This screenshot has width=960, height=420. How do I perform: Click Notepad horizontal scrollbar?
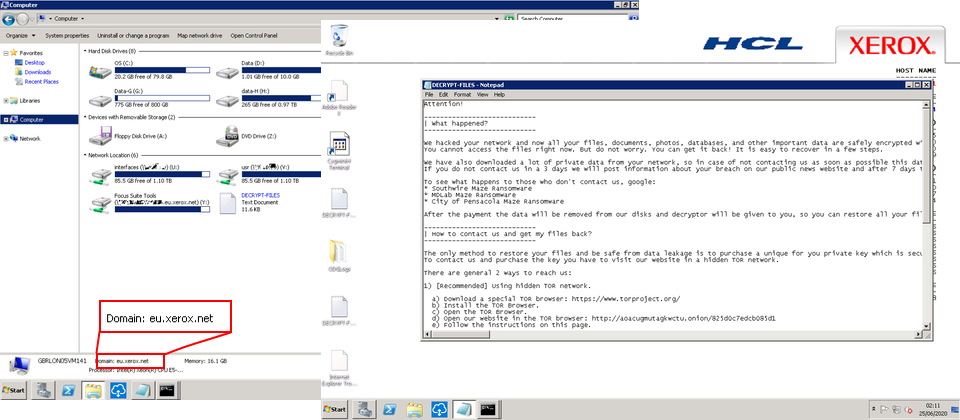pos(673,334)
